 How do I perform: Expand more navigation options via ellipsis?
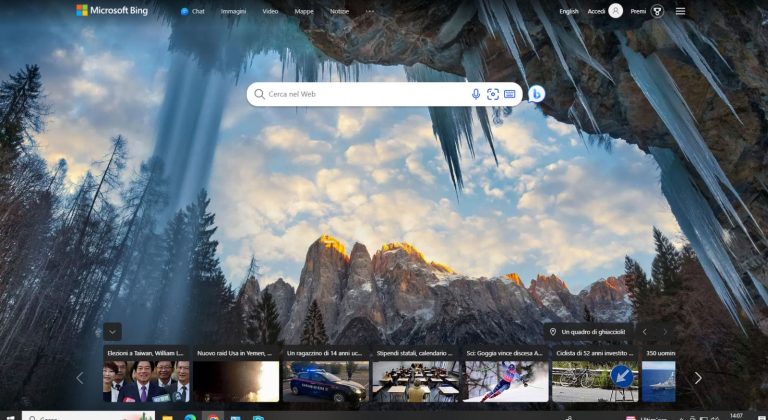pyautogui.click(x=370, y=11)
